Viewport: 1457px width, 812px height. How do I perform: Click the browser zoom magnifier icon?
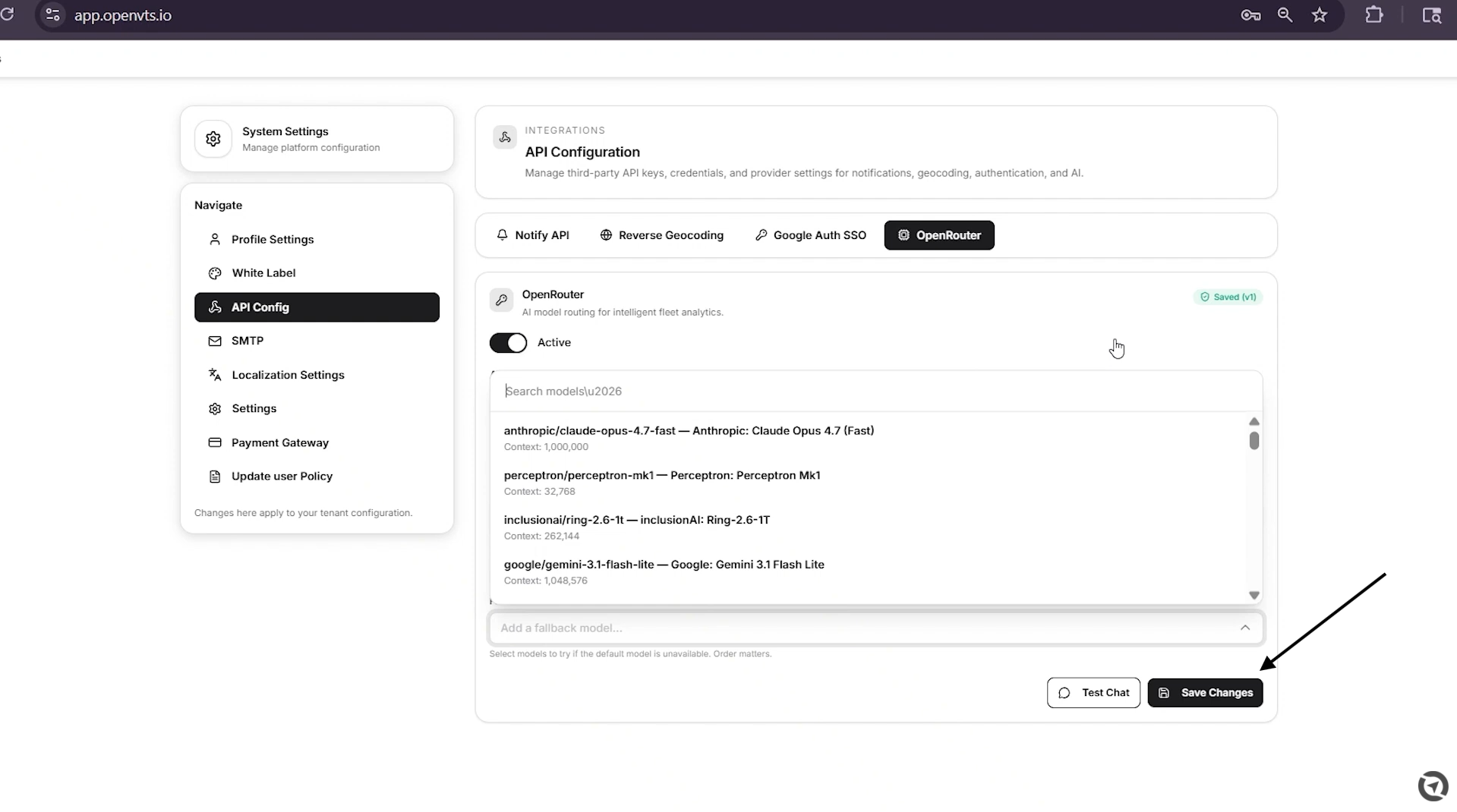1285,15
